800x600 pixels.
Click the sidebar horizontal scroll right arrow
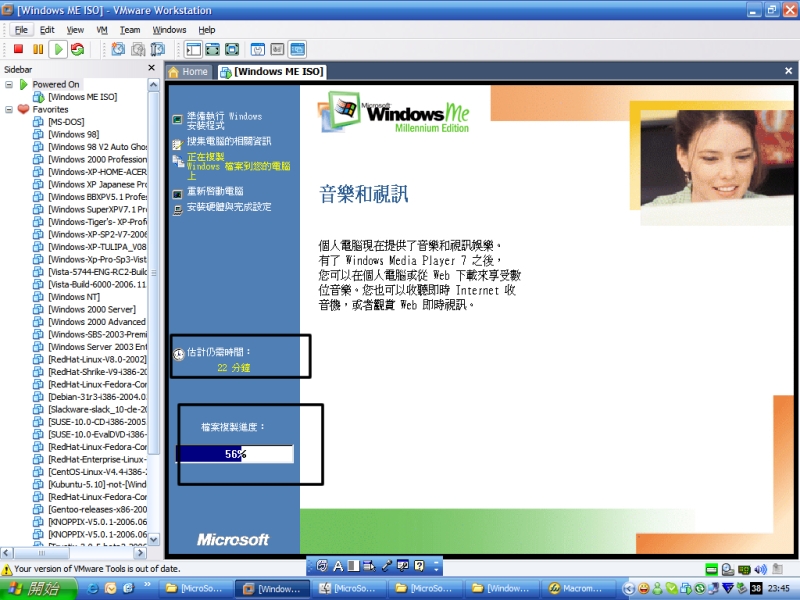(140, 553)
